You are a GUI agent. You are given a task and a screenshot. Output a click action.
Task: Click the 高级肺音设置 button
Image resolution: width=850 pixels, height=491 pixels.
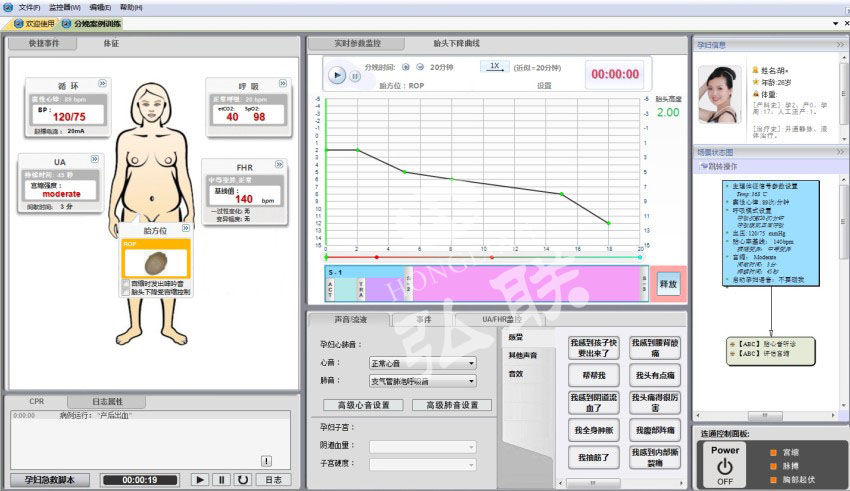452,405
